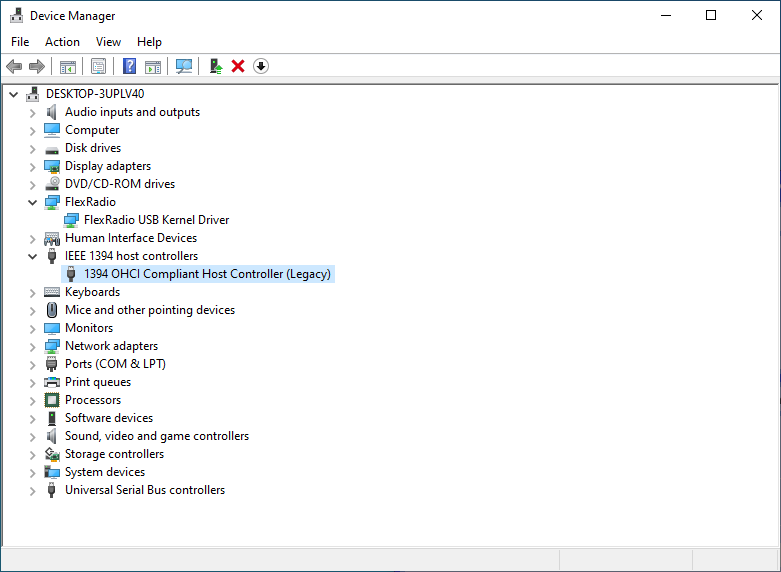
Task: Click the Processors chip icon
Action: 52,400
